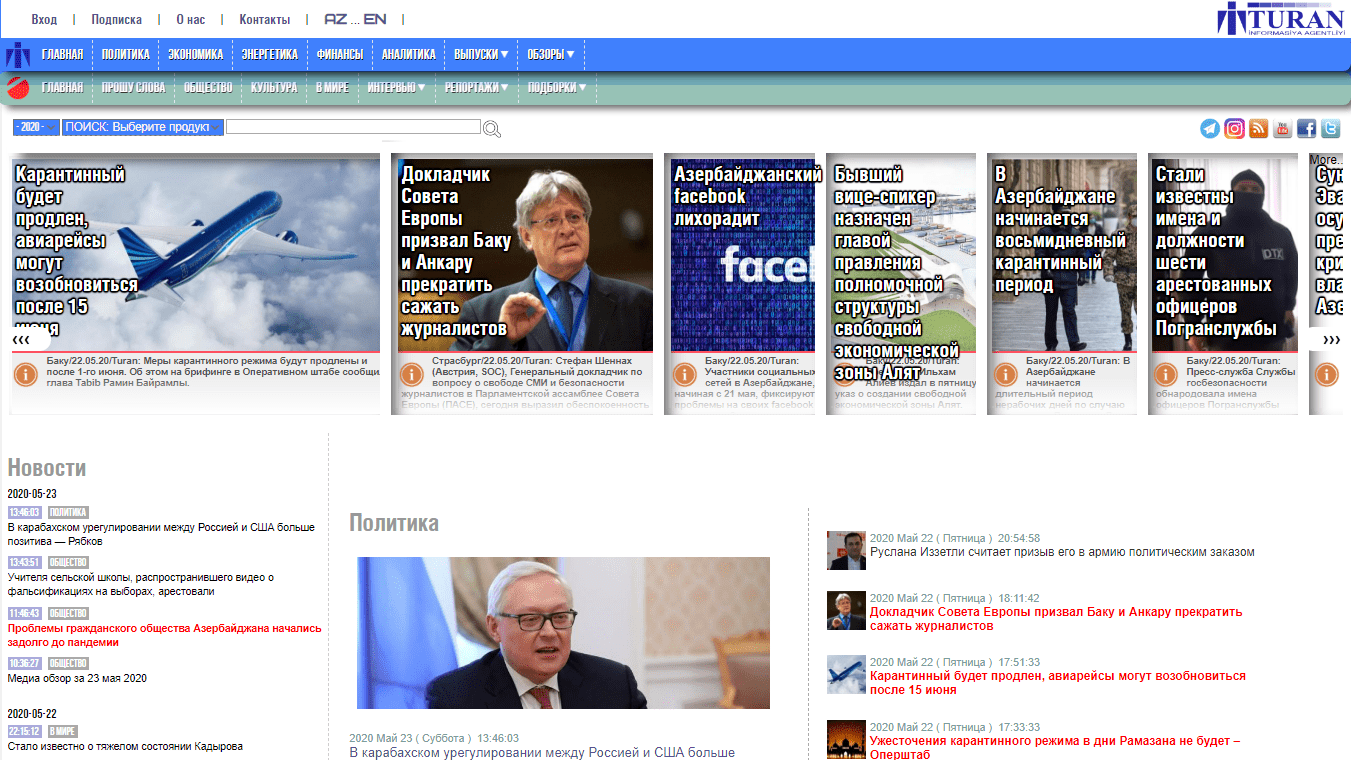The width and height of the screenshot is (1351, 760).
Task: Select the КУЛЬТУРА menu item
Action: click(274, 88)
